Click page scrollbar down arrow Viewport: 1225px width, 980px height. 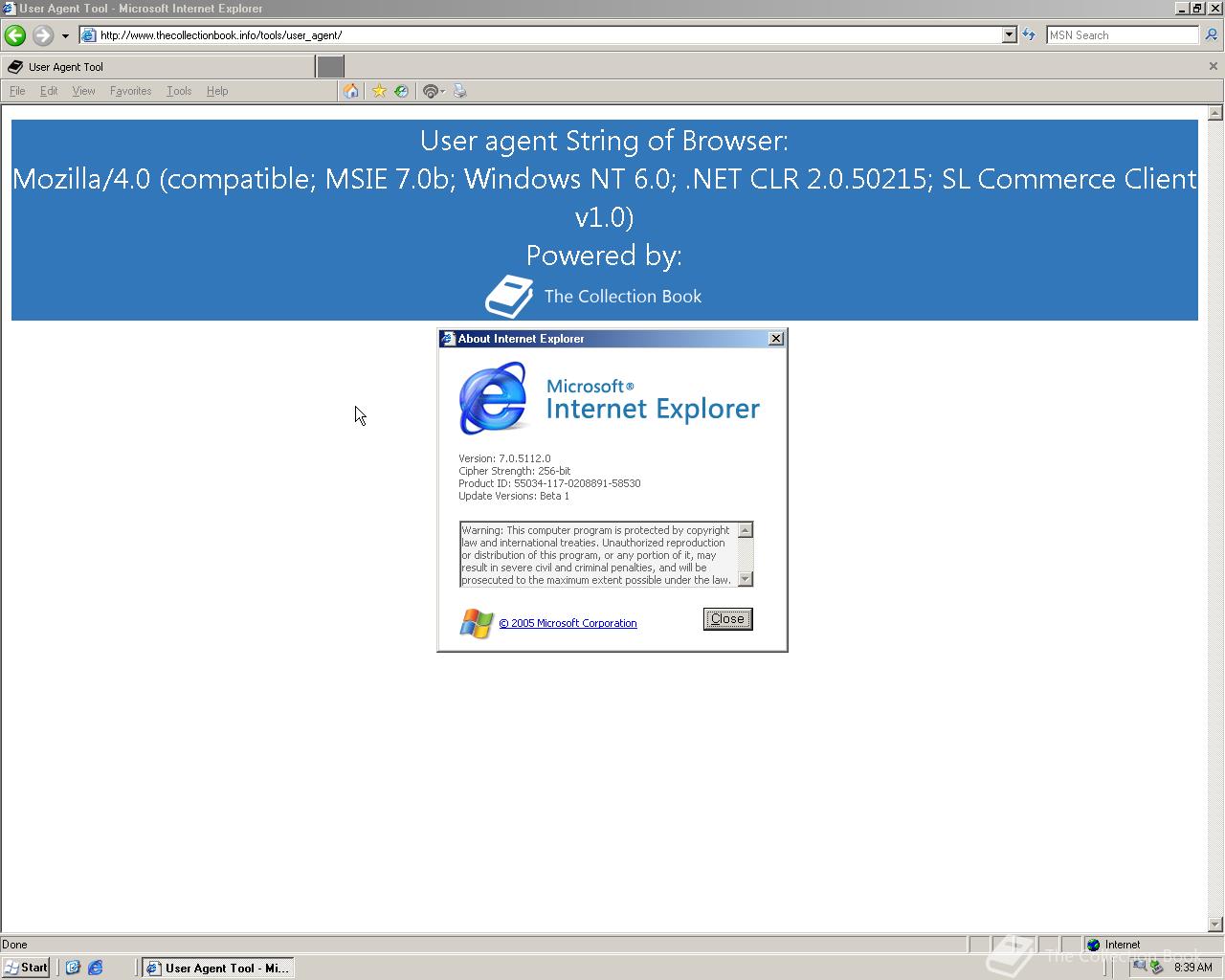coord(1215,924)
